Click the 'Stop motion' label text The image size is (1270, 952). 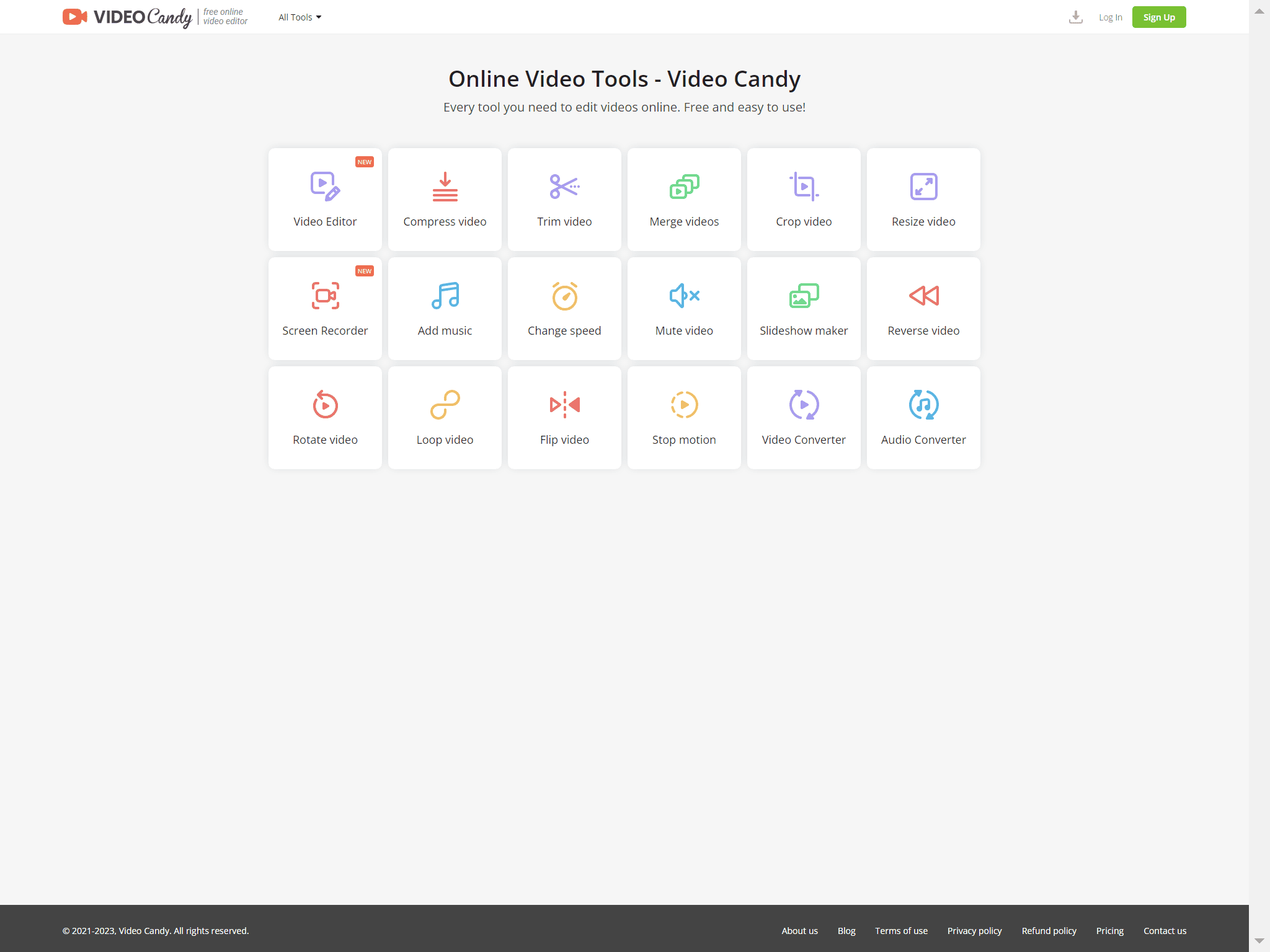click(x=684, y=439)
